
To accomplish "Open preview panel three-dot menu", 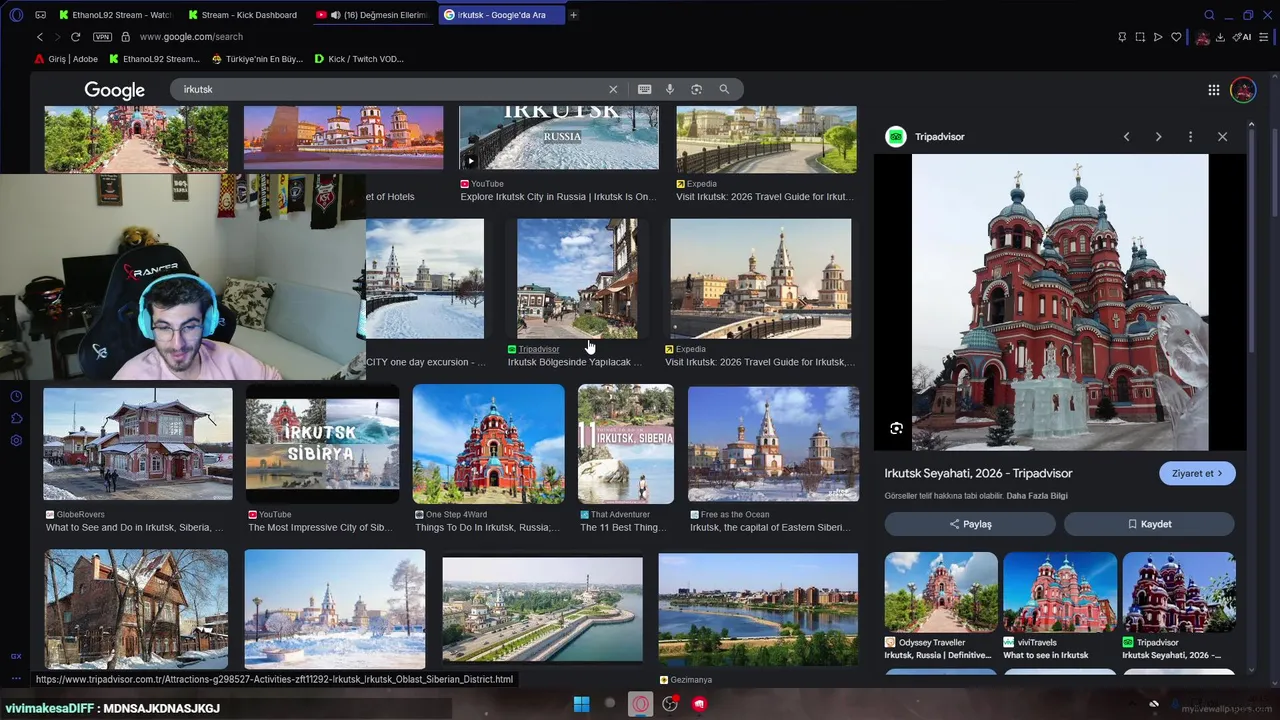I will pyautogui.click(x=1190, y=137).
